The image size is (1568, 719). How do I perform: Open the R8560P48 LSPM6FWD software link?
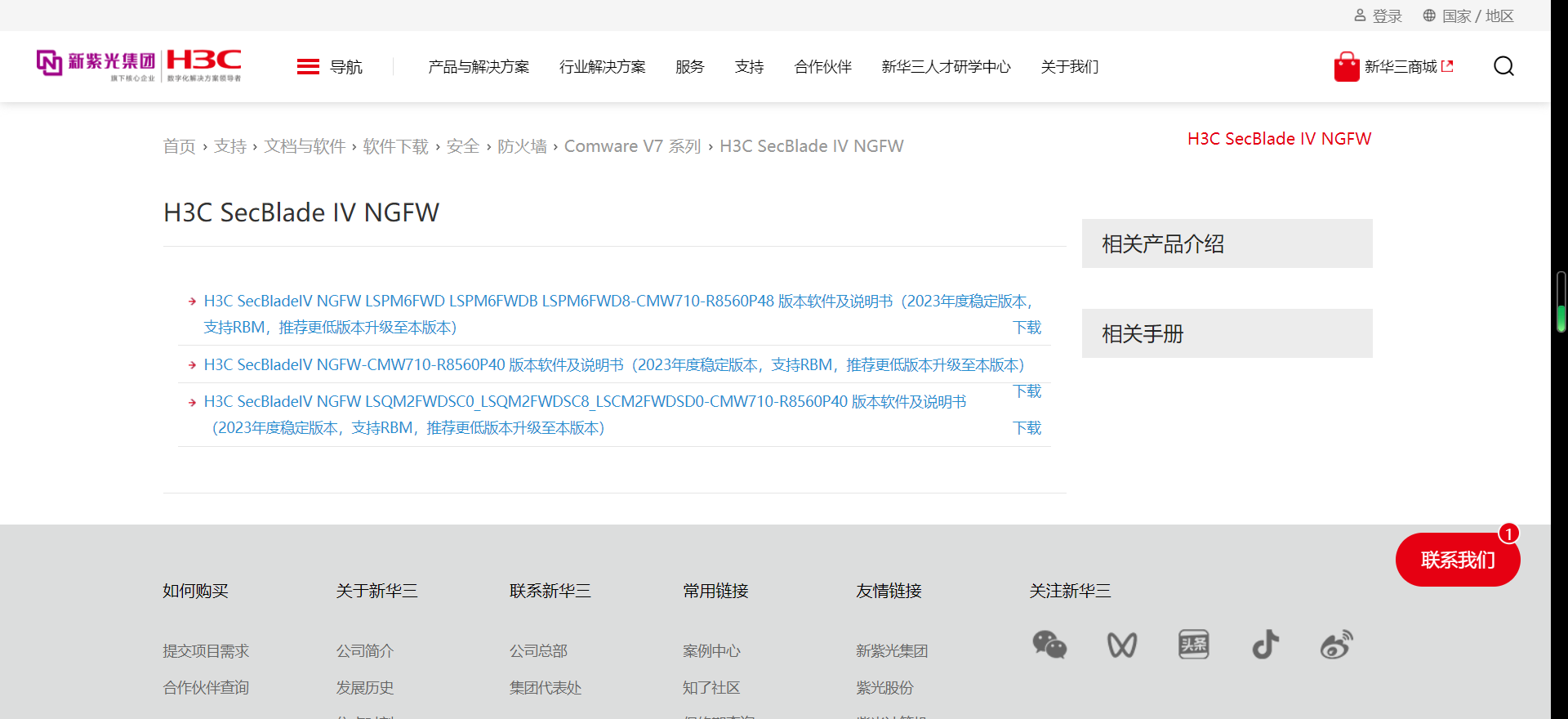coord(618,315)
